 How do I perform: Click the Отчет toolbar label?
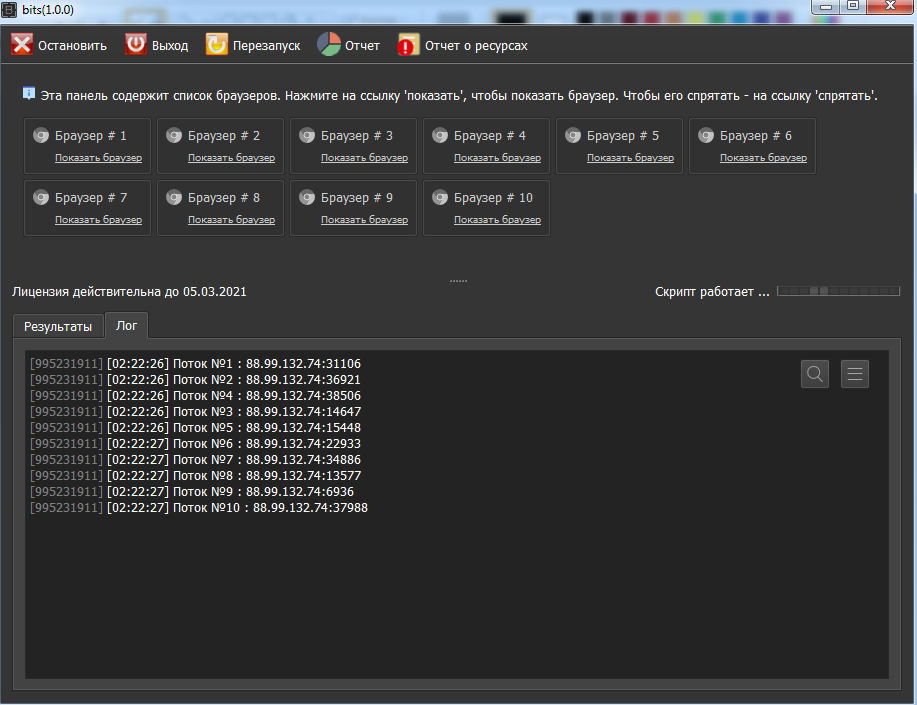pyautogui.click(x=362, y=46)
